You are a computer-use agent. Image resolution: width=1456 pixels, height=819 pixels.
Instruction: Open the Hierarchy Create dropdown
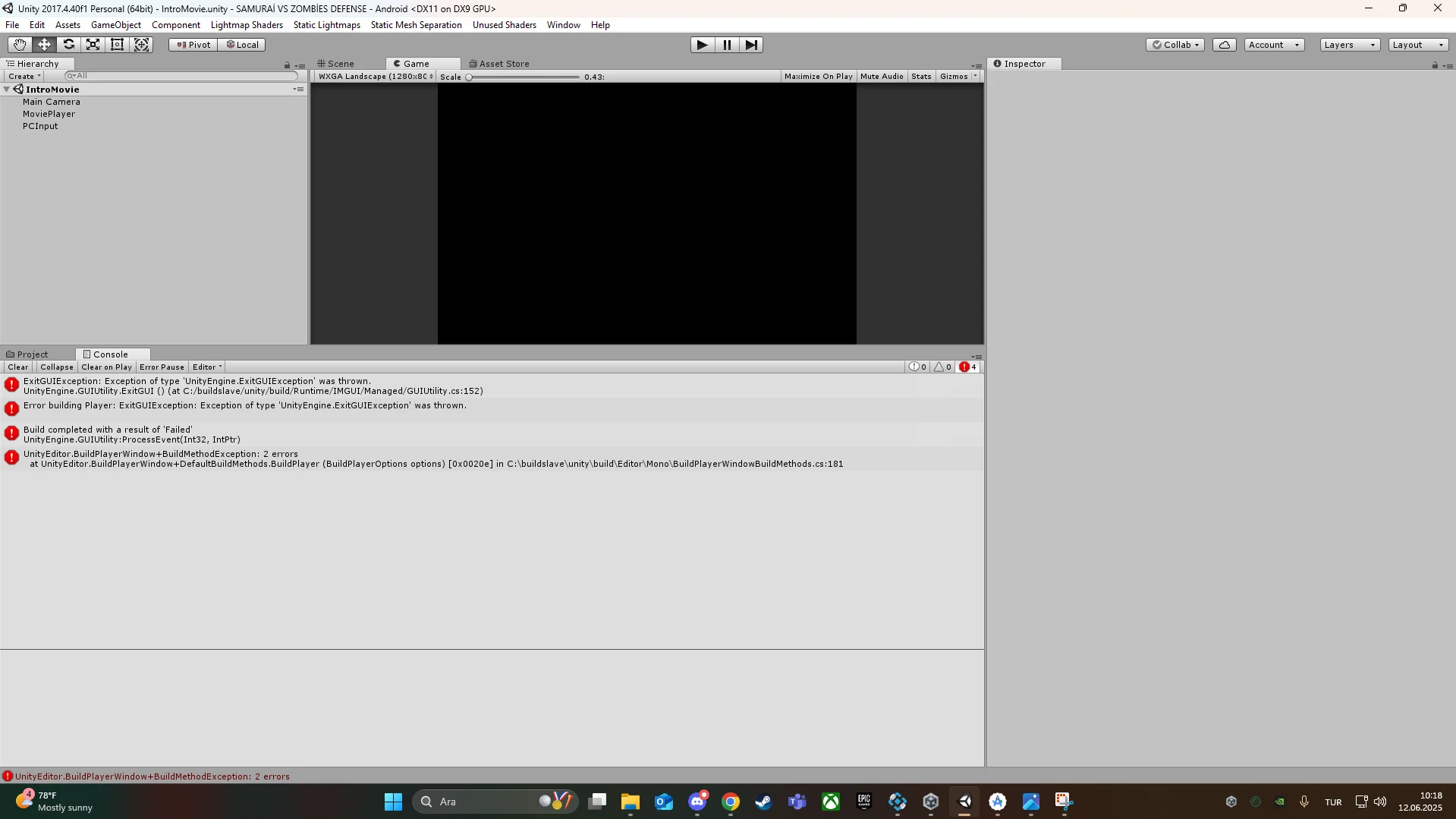24,77
